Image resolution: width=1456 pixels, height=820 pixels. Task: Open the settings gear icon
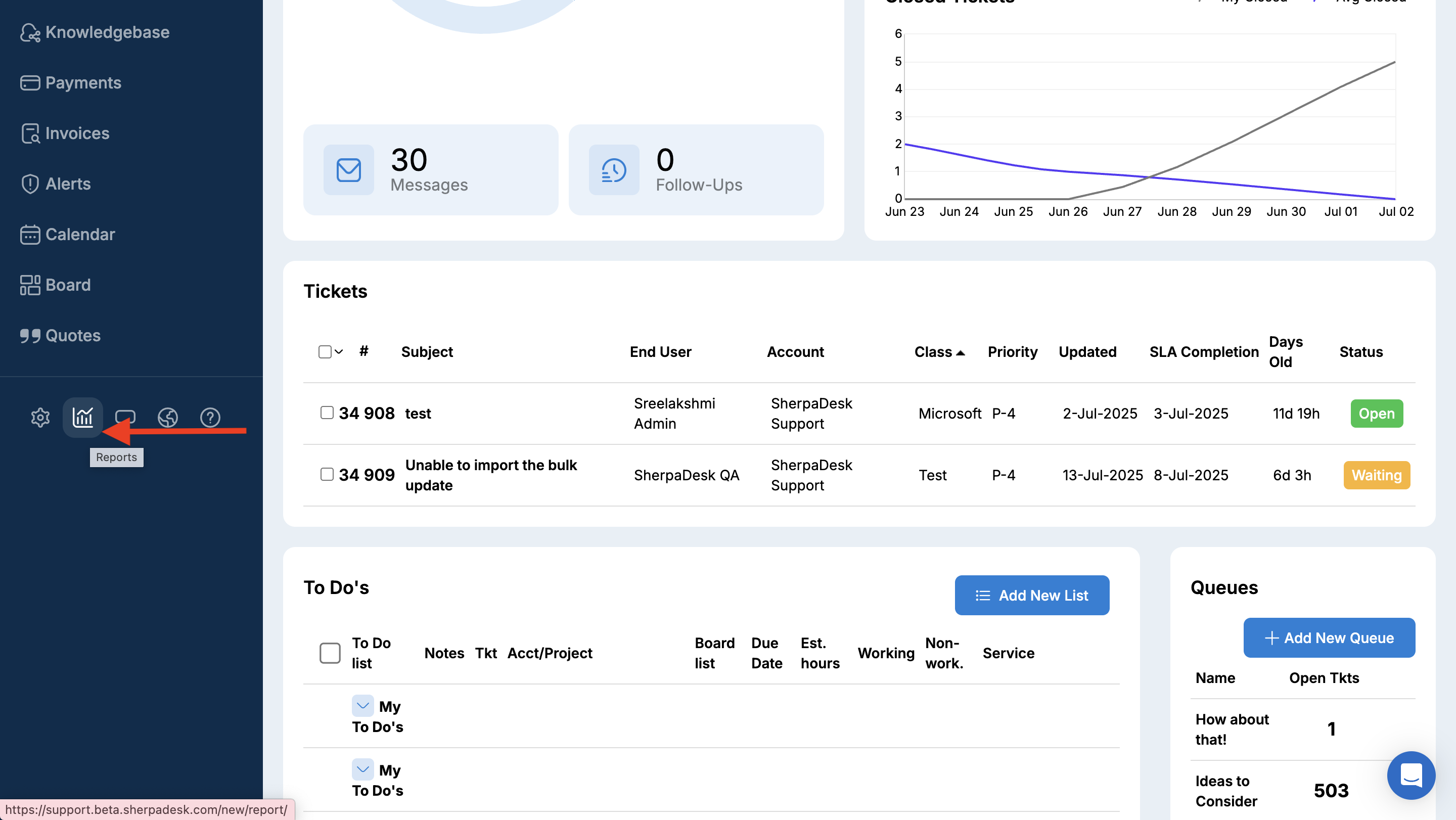point(40,418)
